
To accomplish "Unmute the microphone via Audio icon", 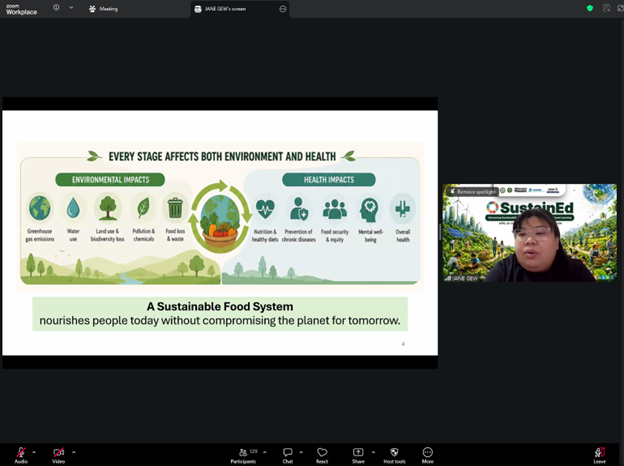I will point(20,452).
